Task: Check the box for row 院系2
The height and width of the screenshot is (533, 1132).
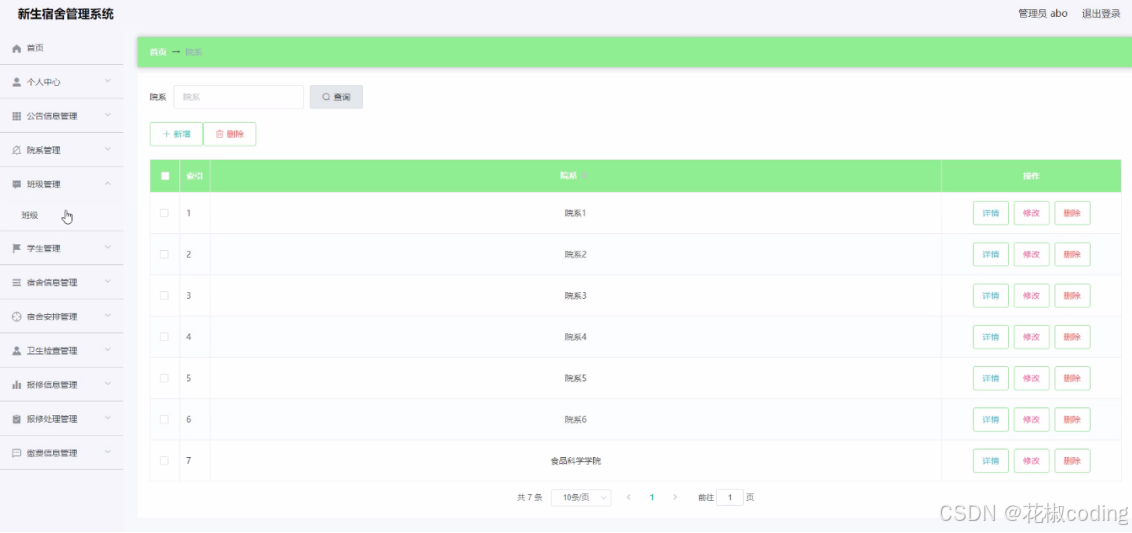Action: point(165,254)
